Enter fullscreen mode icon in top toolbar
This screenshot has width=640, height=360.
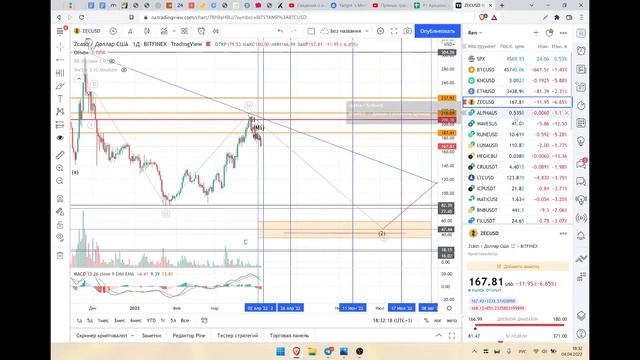[394, 31]
